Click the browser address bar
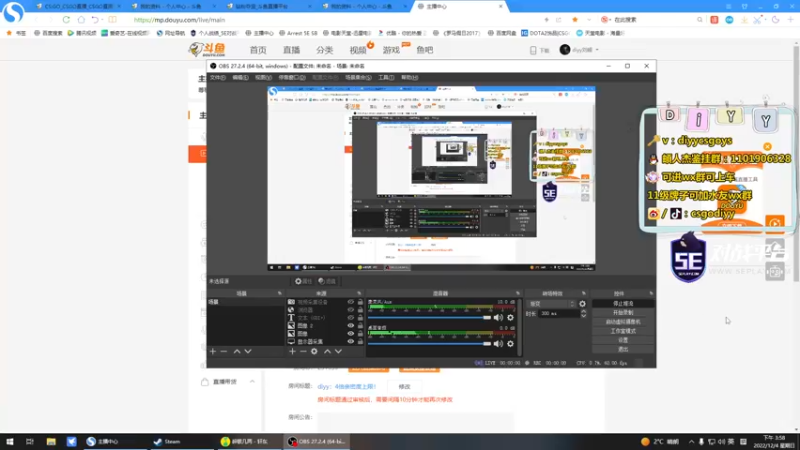 (x=332, y=20)
